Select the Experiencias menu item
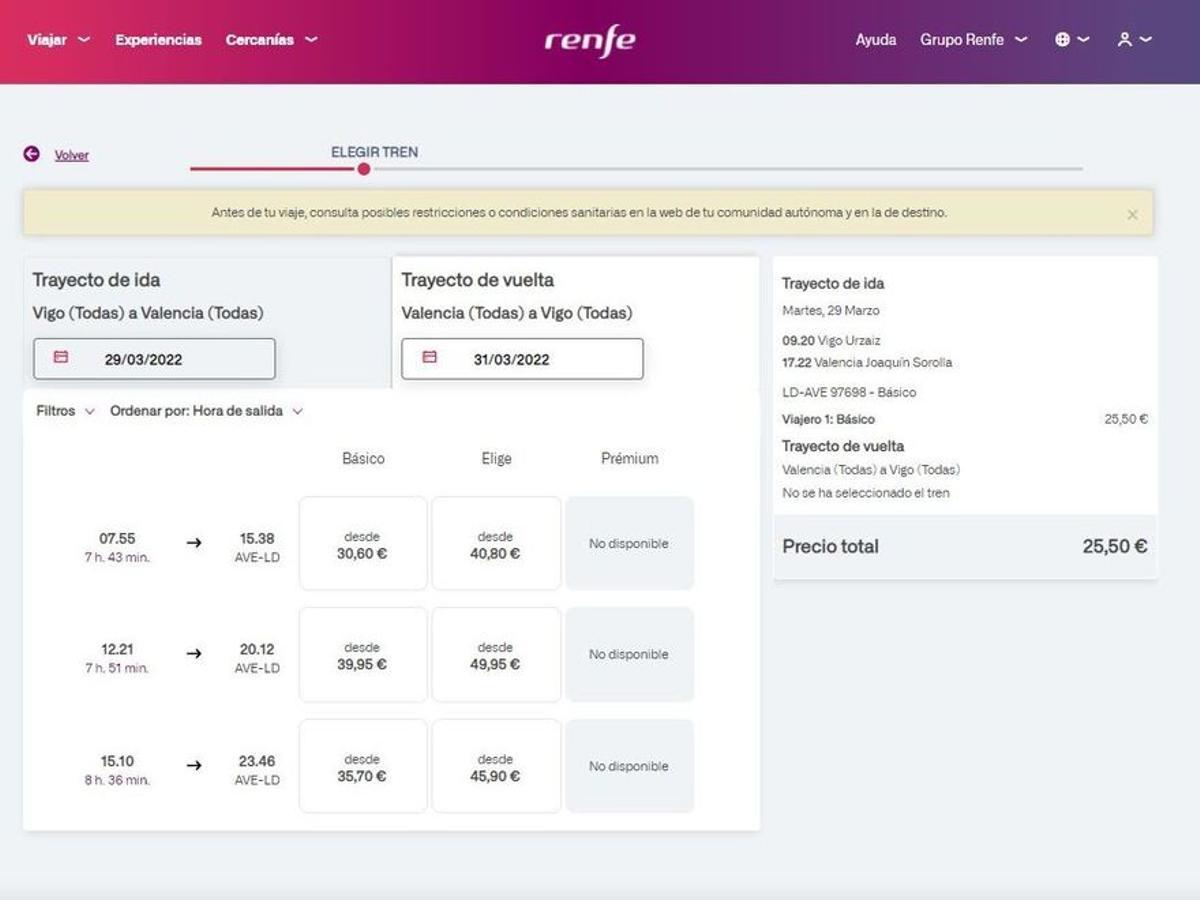The width and height of the screenshot is (1200, 900). coord(157,39)
